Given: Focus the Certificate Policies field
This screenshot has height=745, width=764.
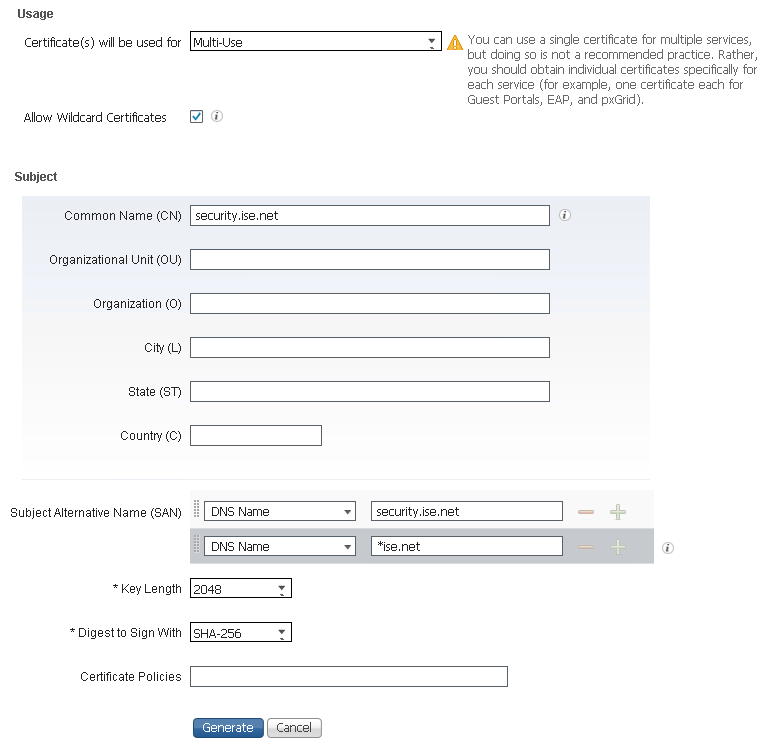Looking at the screenshot, I should click(x=349, y=676).
